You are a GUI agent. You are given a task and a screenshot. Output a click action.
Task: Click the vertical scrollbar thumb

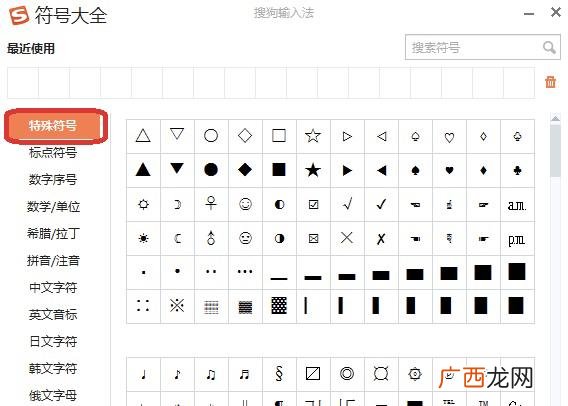(x=555, y=150)
